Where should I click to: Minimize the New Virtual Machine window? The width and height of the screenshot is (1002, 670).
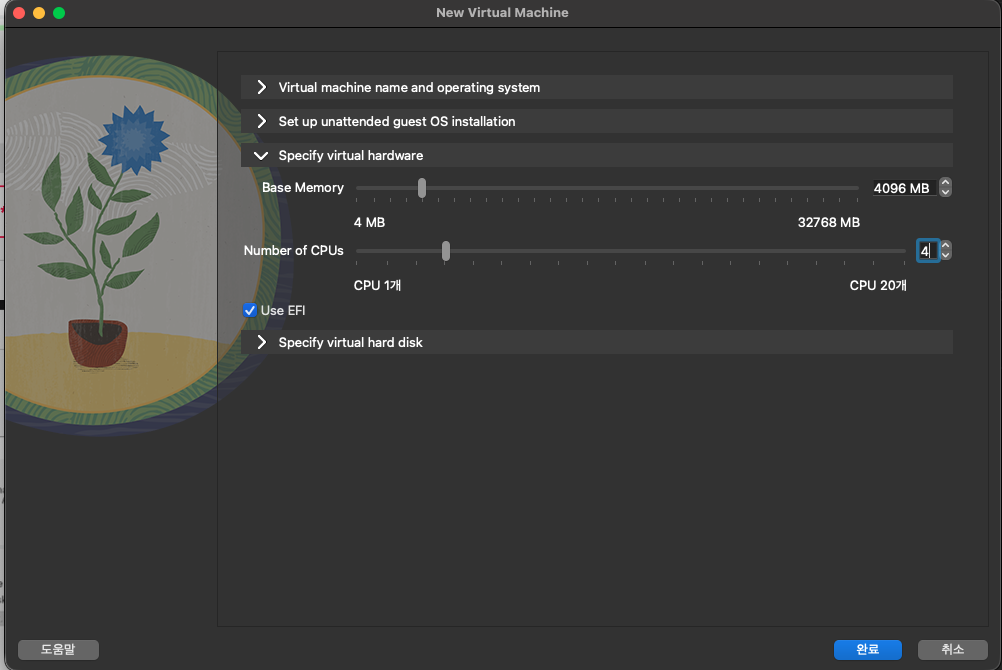(x=39, y=13)
